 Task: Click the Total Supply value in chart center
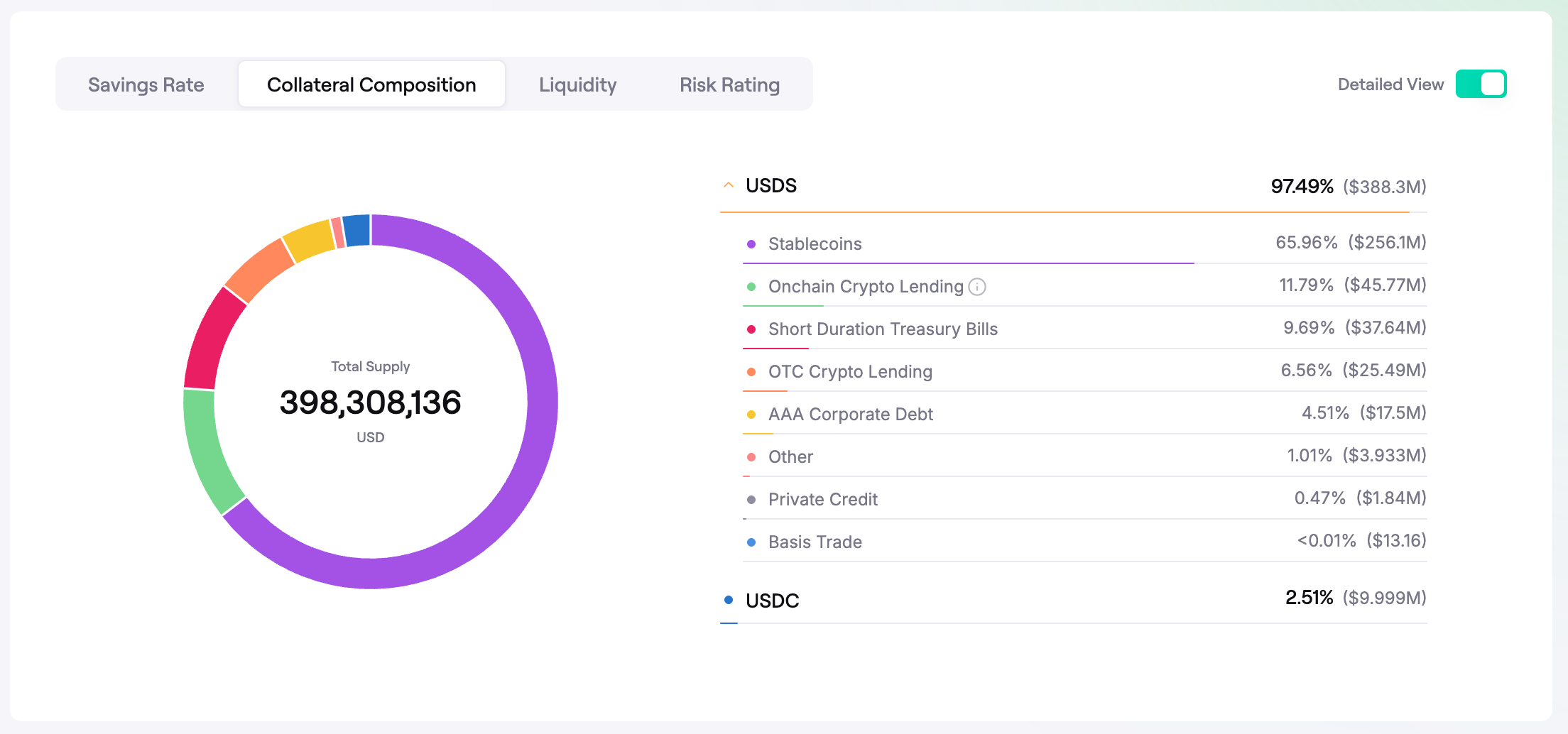click(370, 402)
